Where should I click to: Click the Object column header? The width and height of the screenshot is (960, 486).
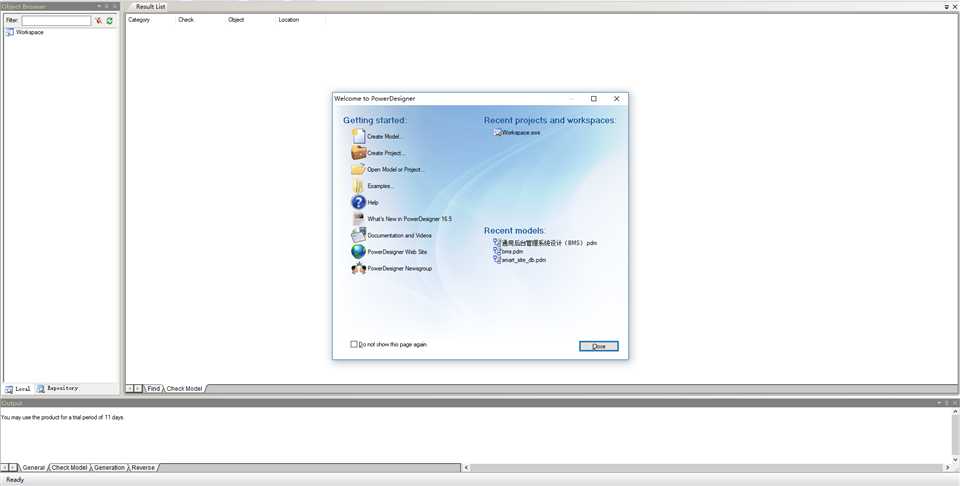coord(236,20)
